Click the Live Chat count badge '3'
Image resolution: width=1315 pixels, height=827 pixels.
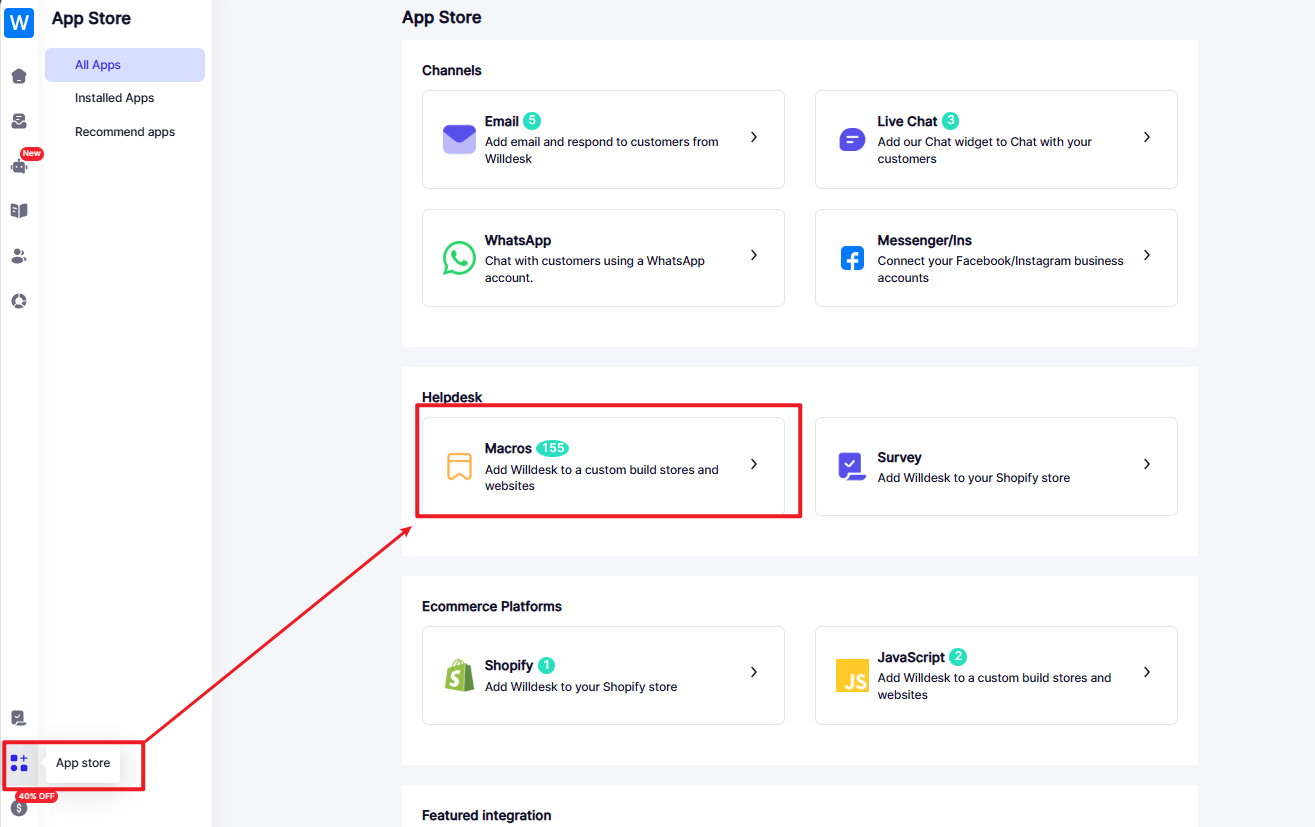tap(950, 121)
